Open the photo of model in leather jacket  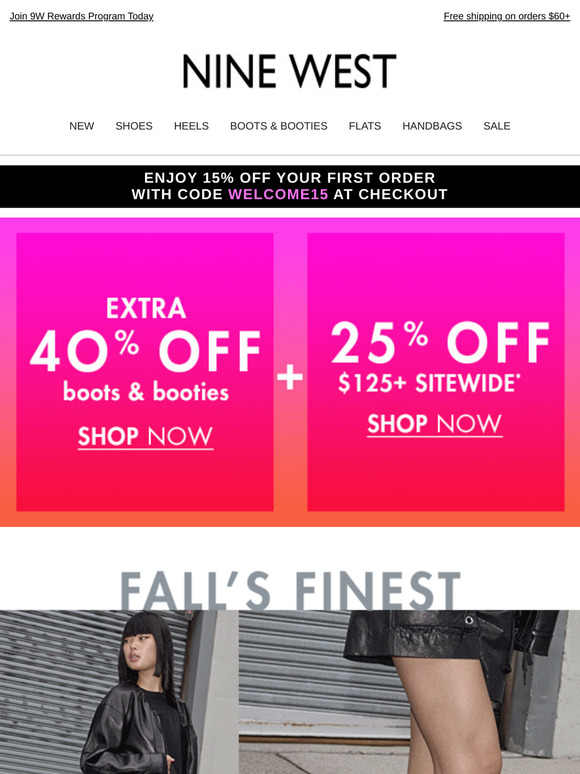point(119,692)
